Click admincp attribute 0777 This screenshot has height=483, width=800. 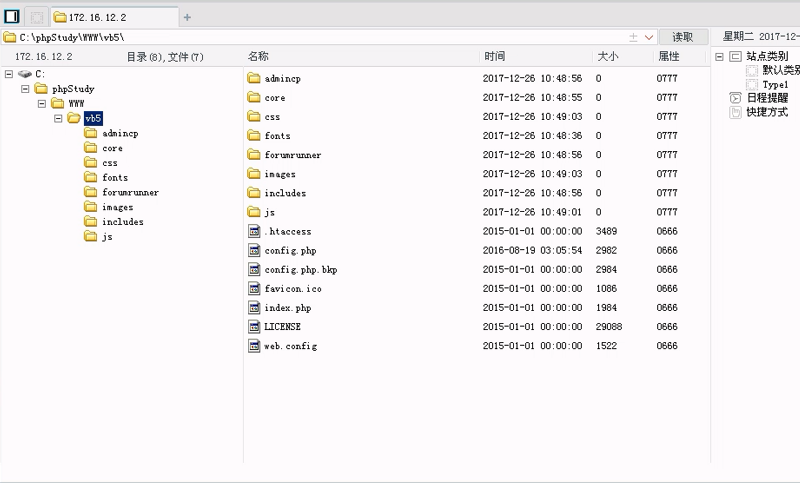667,78
